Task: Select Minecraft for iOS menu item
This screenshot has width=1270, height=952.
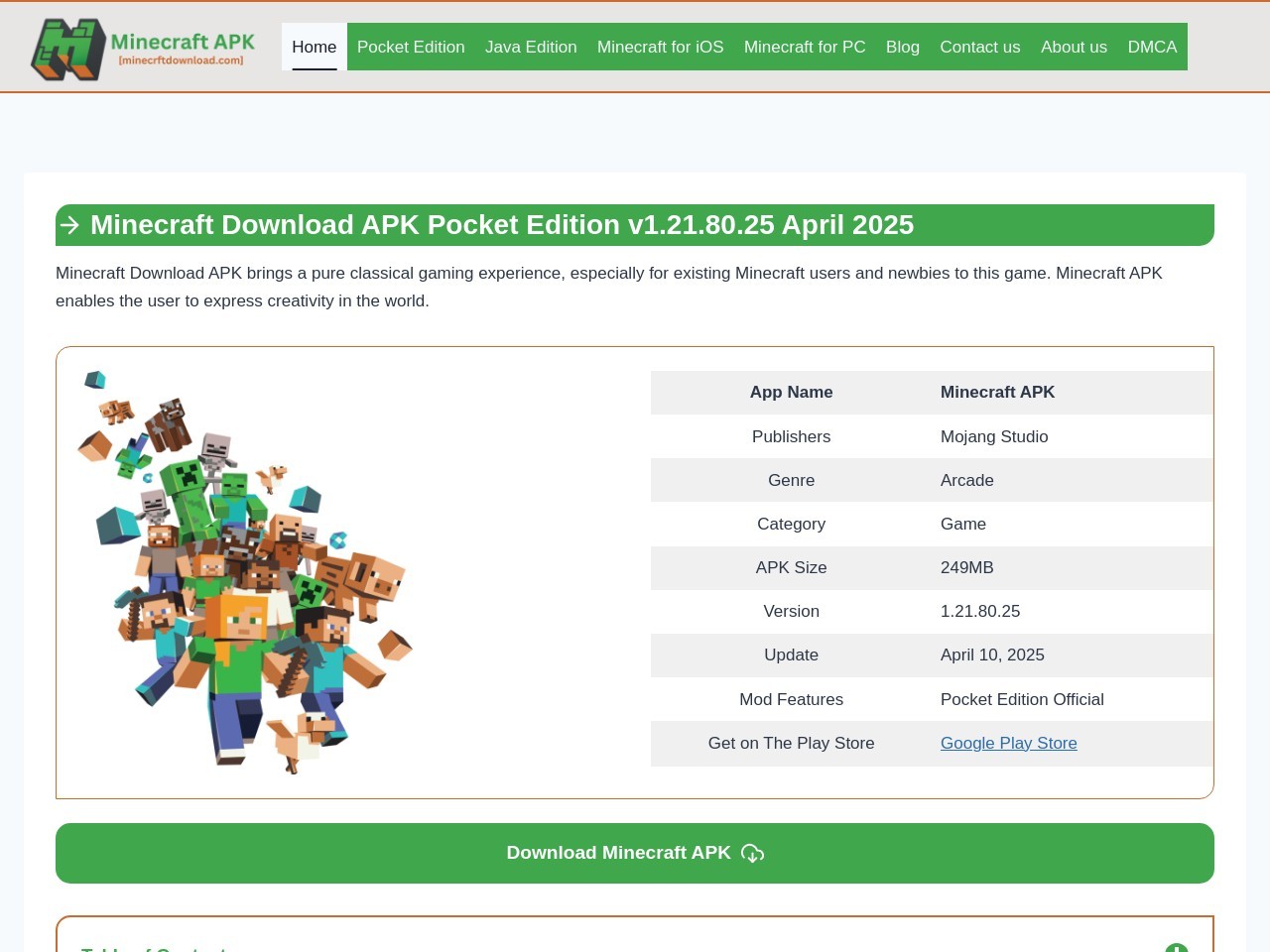Action: pos(661,47)
